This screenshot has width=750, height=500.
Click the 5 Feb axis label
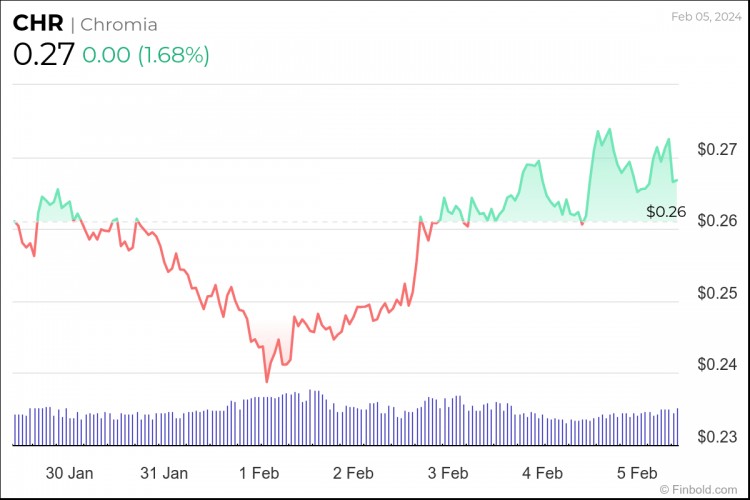coord(636,473)
